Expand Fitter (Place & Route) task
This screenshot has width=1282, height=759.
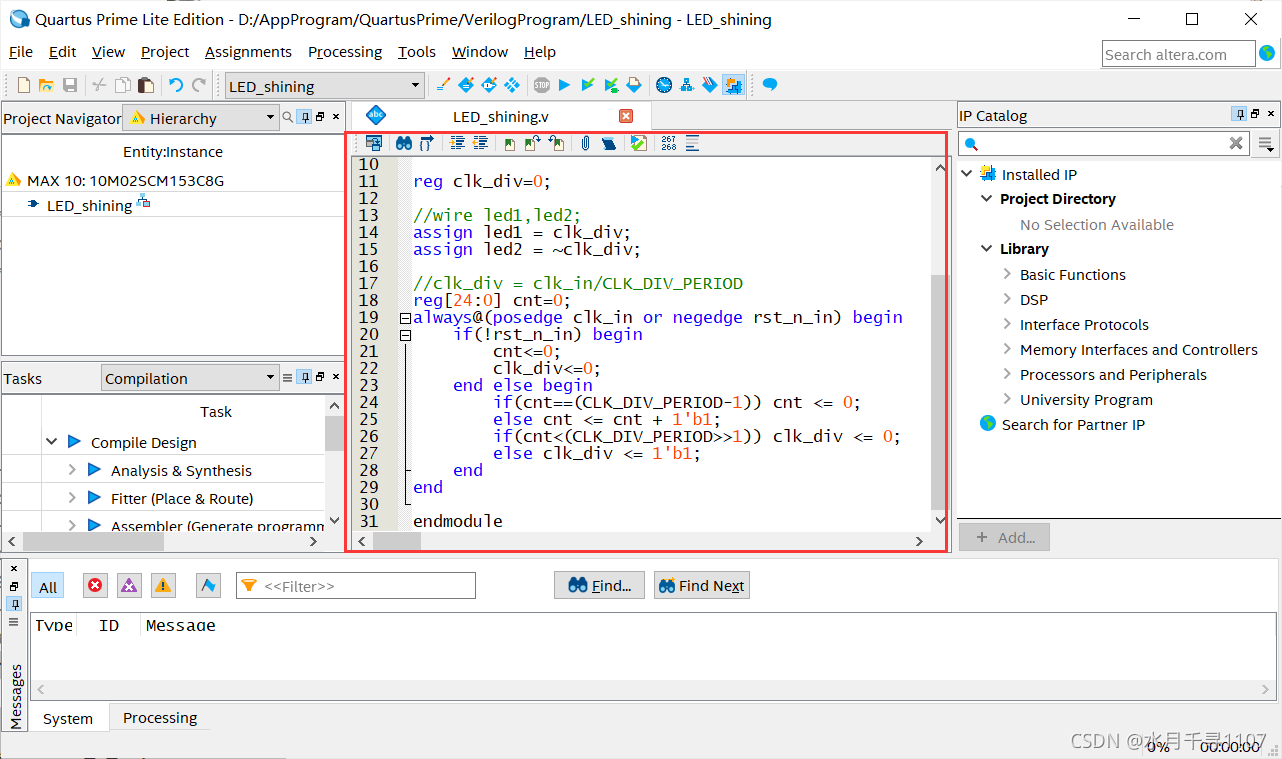[72, 497]
